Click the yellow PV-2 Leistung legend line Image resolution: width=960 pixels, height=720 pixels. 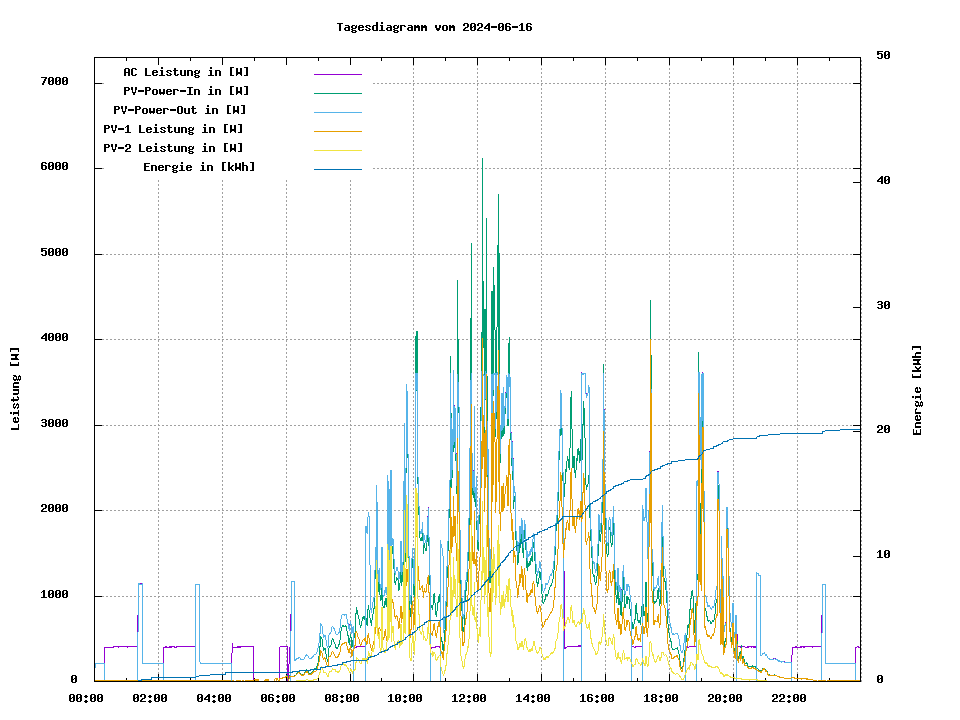(337, 149)
